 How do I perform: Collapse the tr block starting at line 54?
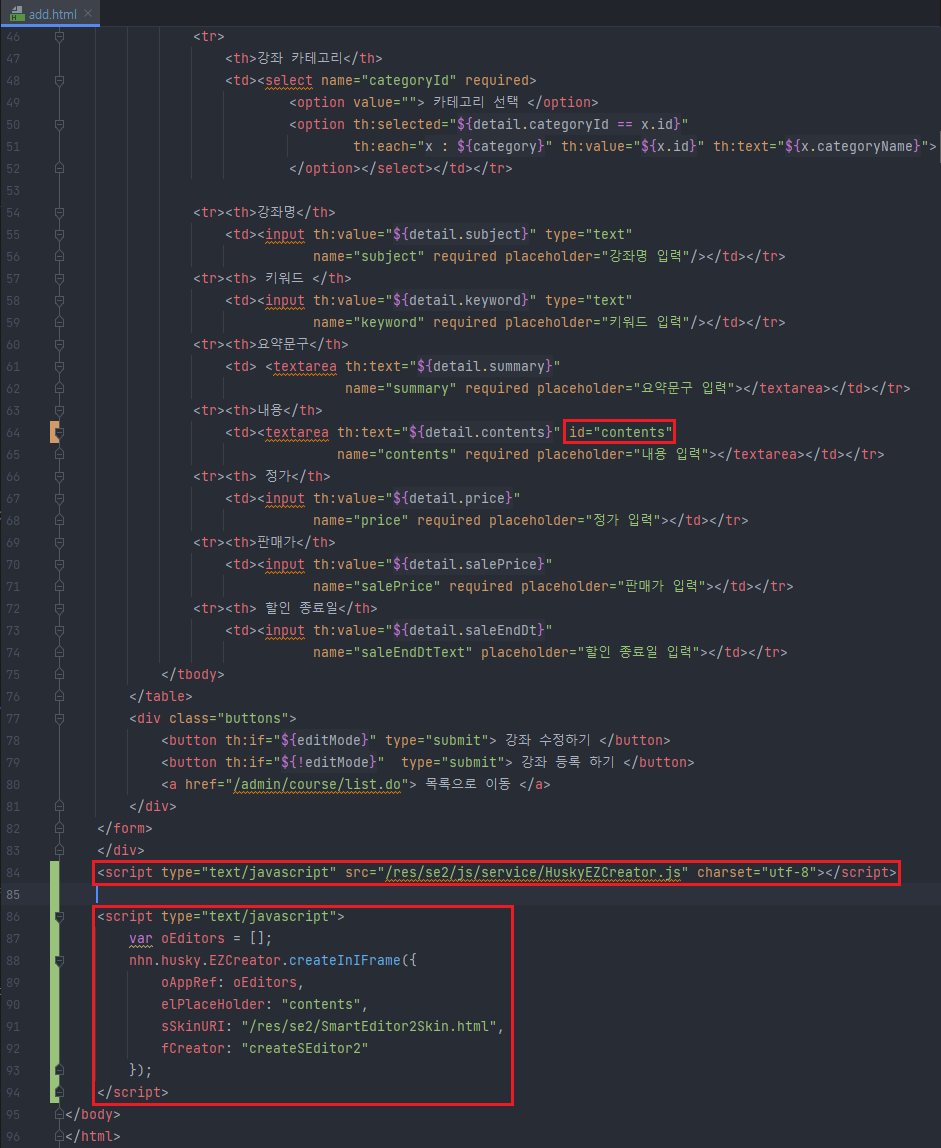tap(59, 212)
